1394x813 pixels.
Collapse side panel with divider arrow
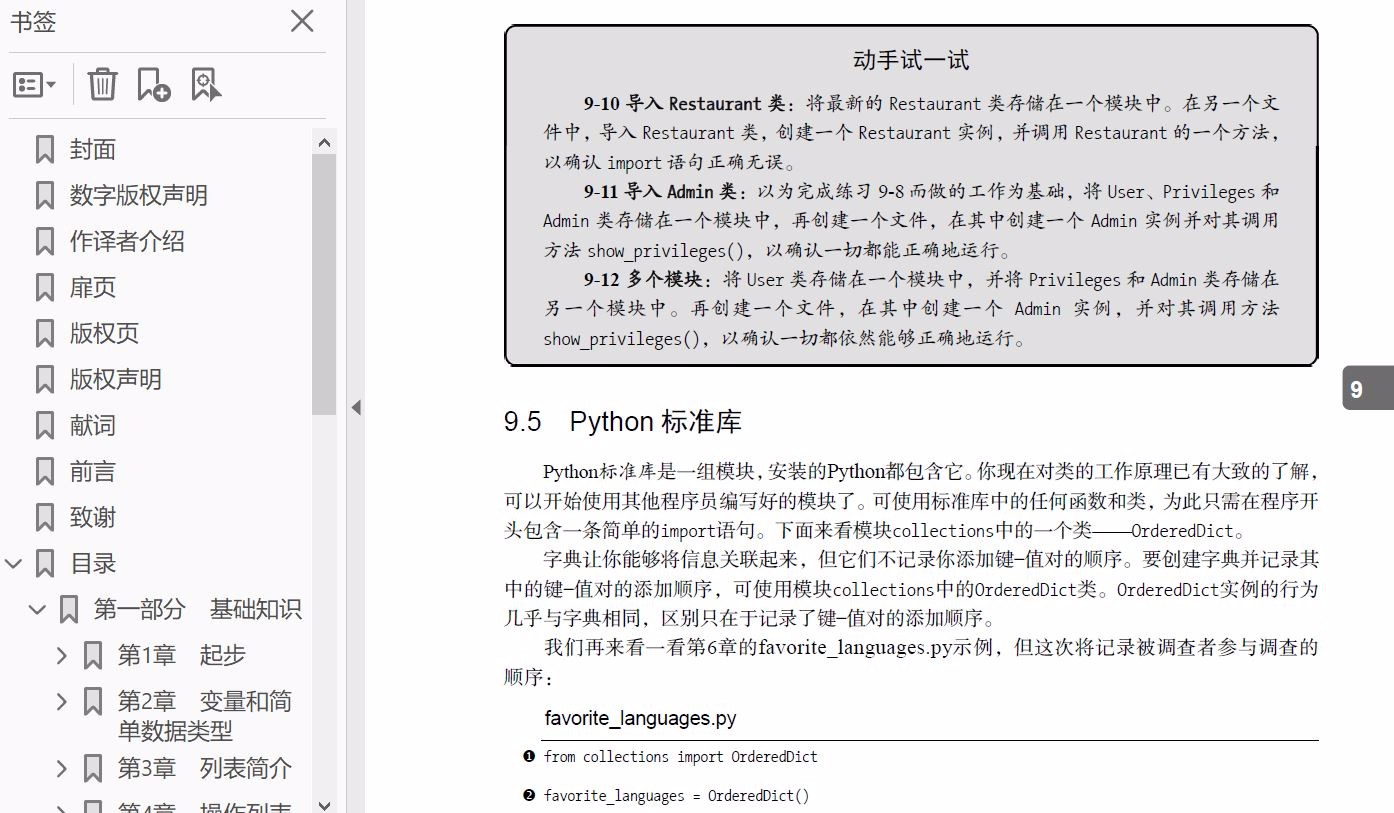[x=356, y=407]
